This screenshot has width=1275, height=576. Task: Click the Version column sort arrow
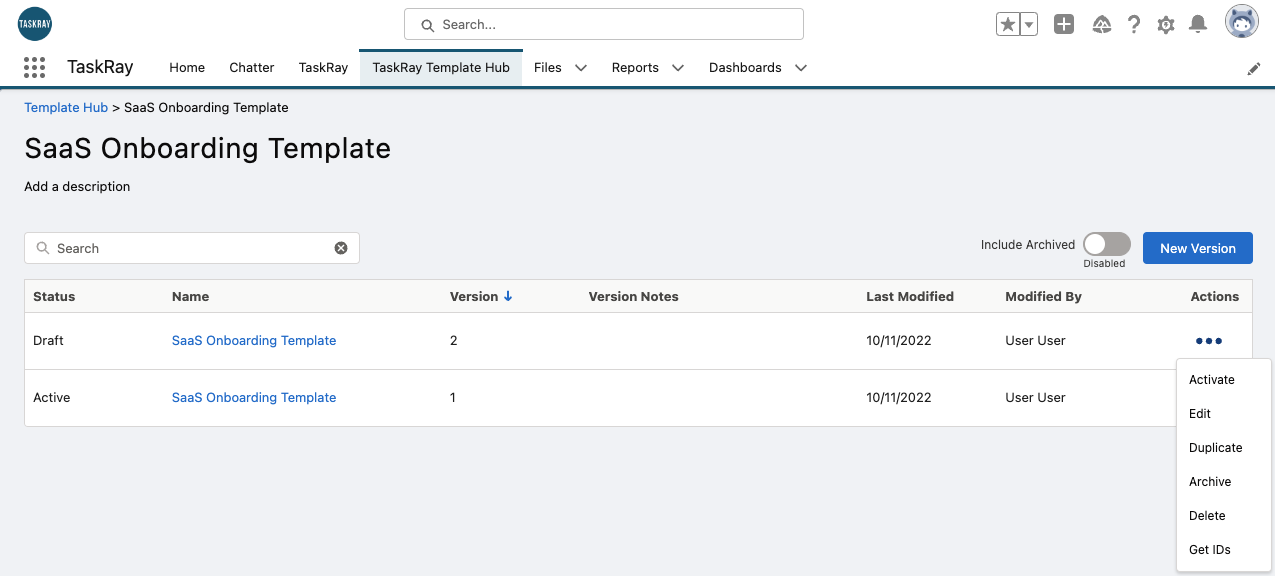(x=508, y=296)
